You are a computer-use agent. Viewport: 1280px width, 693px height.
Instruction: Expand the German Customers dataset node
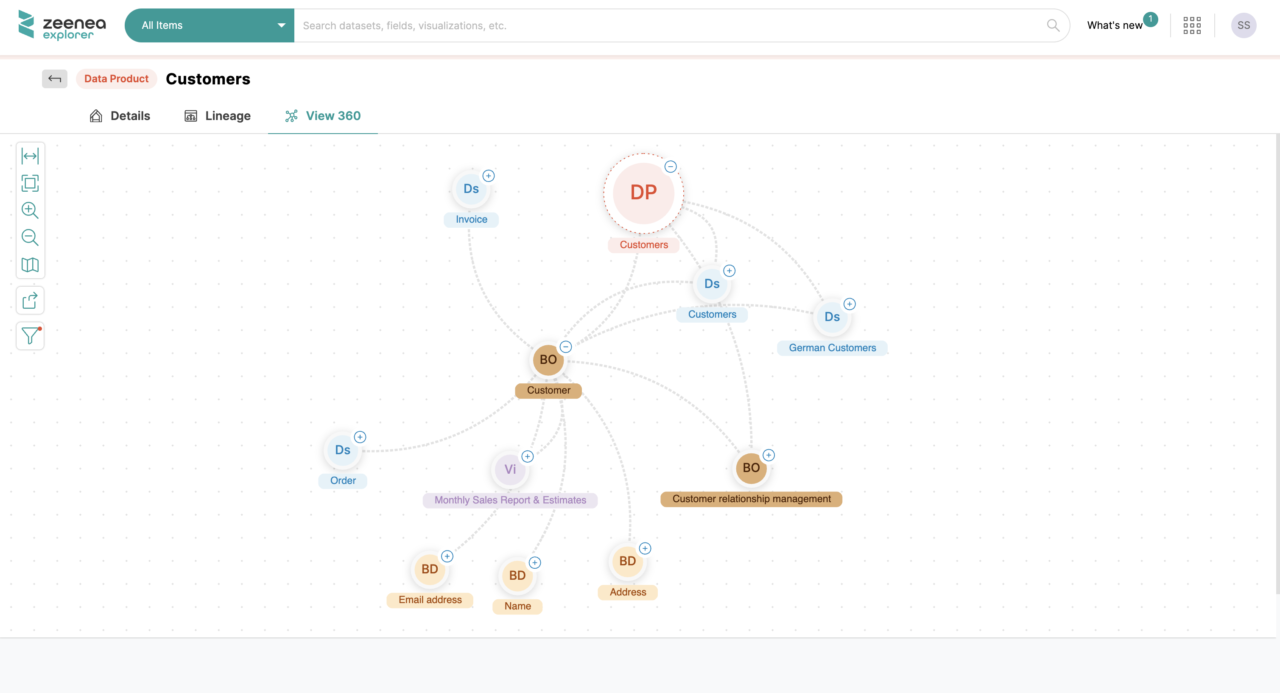click(x=849, y=303)
